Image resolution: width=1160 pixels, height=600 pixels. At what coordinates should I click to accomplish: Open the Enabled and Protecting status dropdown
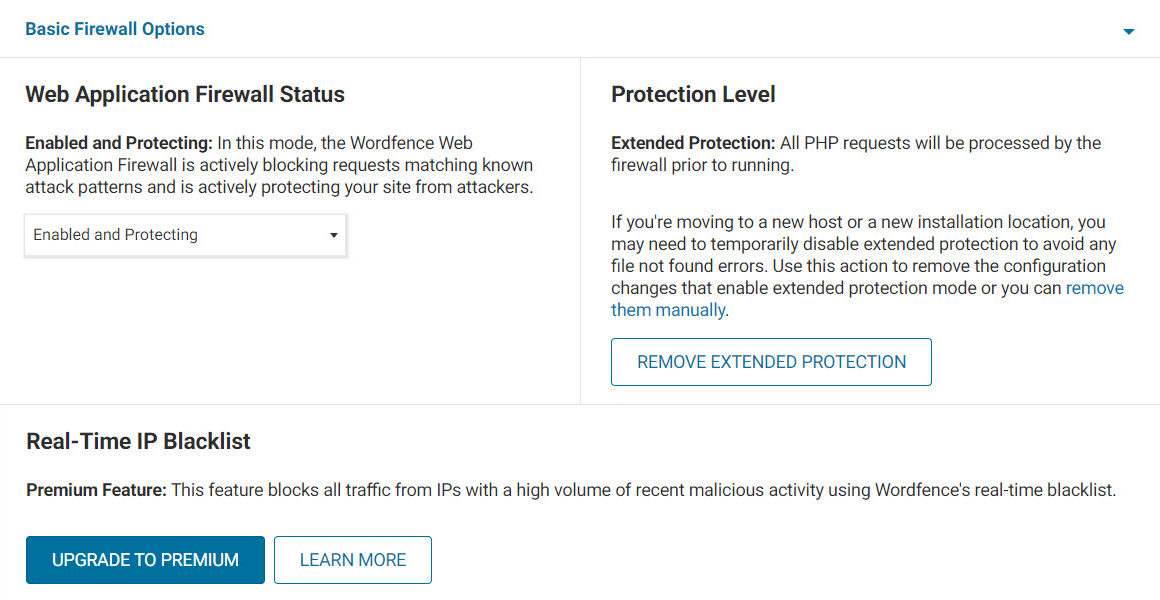pos(185,235)
